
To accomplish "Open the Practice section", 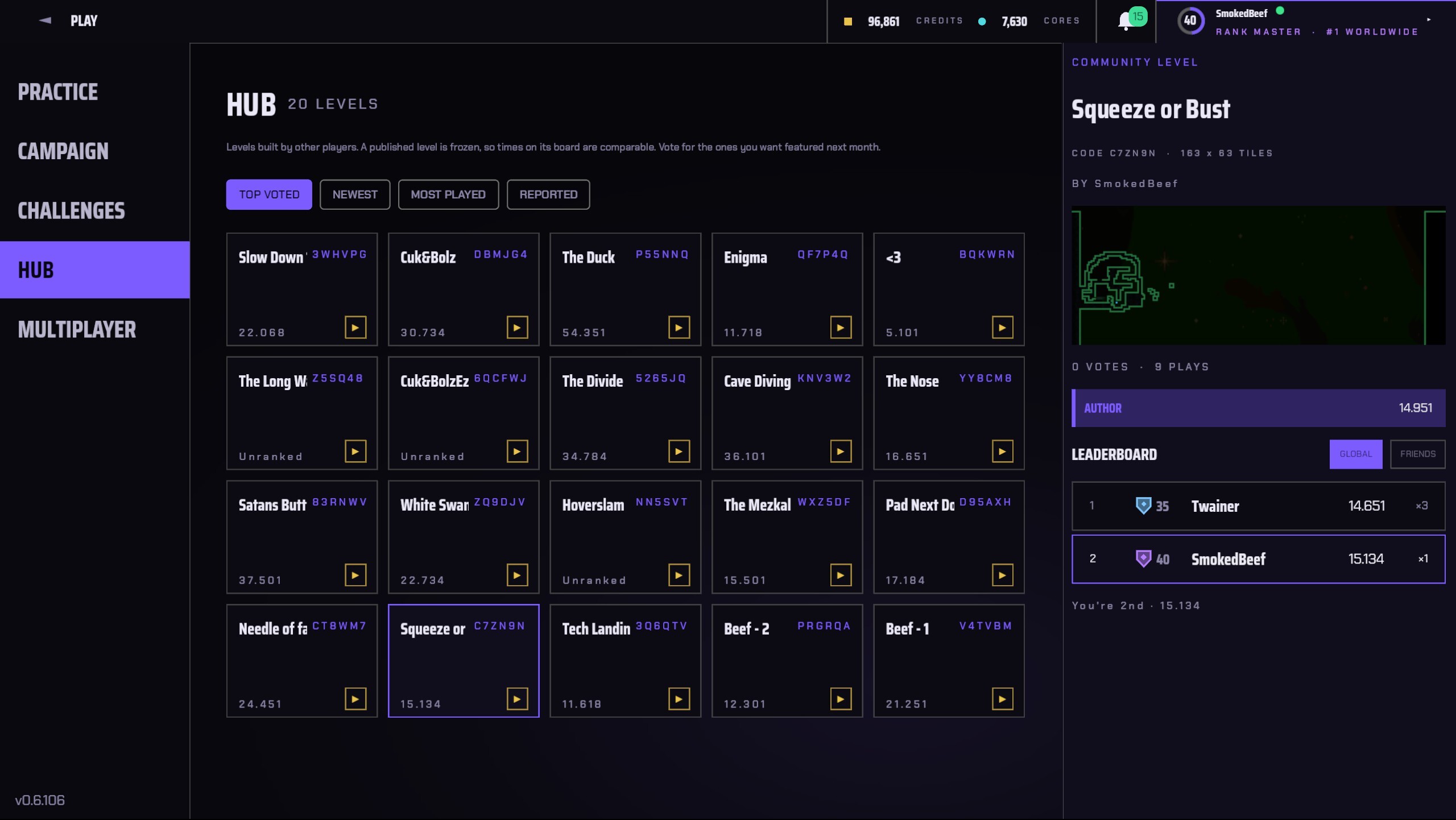I will coord(58,92).
